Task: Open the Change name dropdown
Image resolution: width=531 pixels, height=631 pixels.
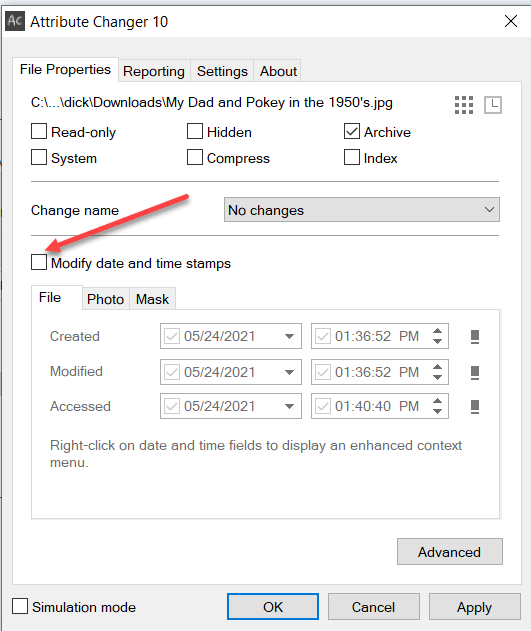Action: [362, 210]
